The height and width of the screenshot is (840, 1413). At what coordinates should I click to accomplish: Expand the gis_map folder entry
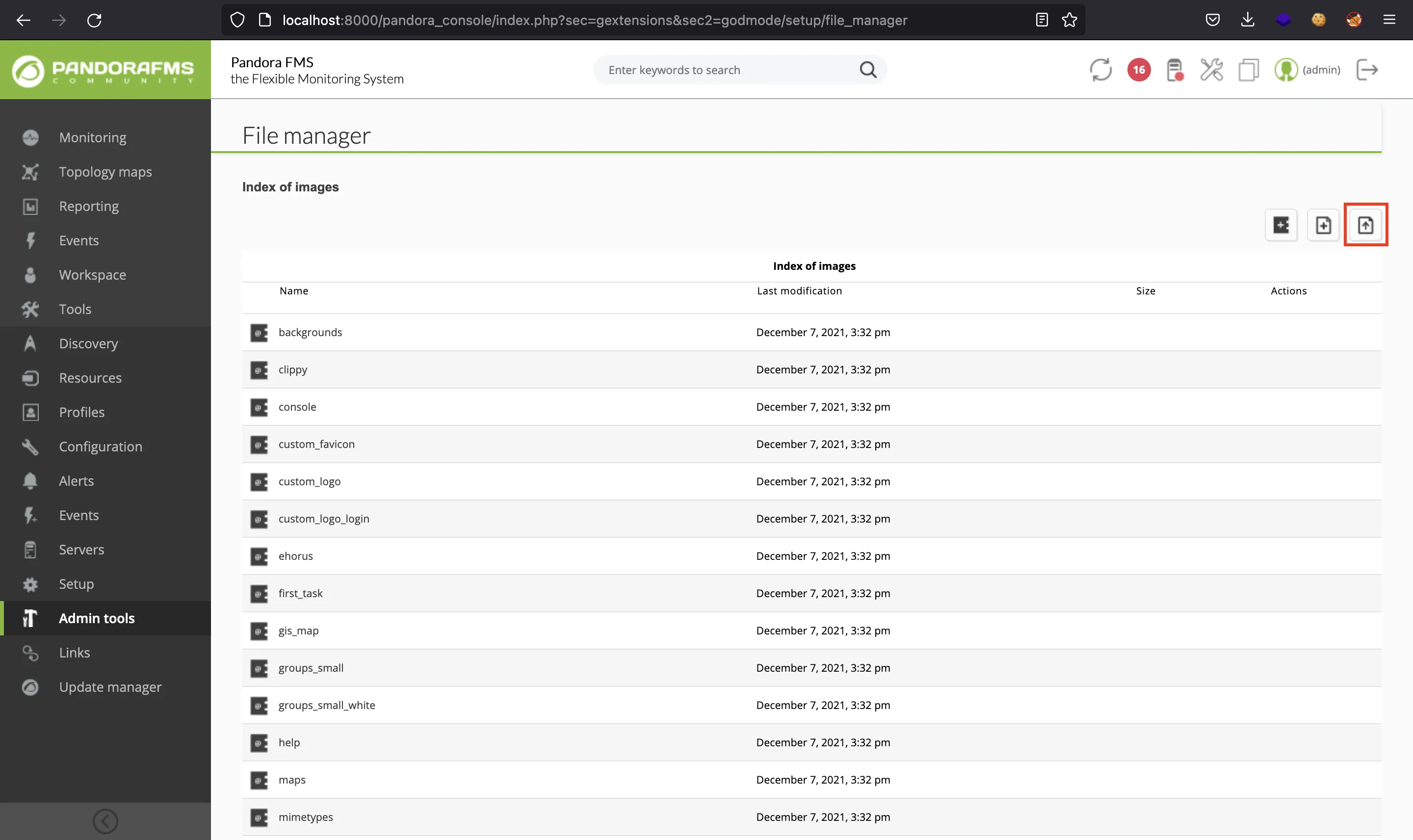coord(298,630)
